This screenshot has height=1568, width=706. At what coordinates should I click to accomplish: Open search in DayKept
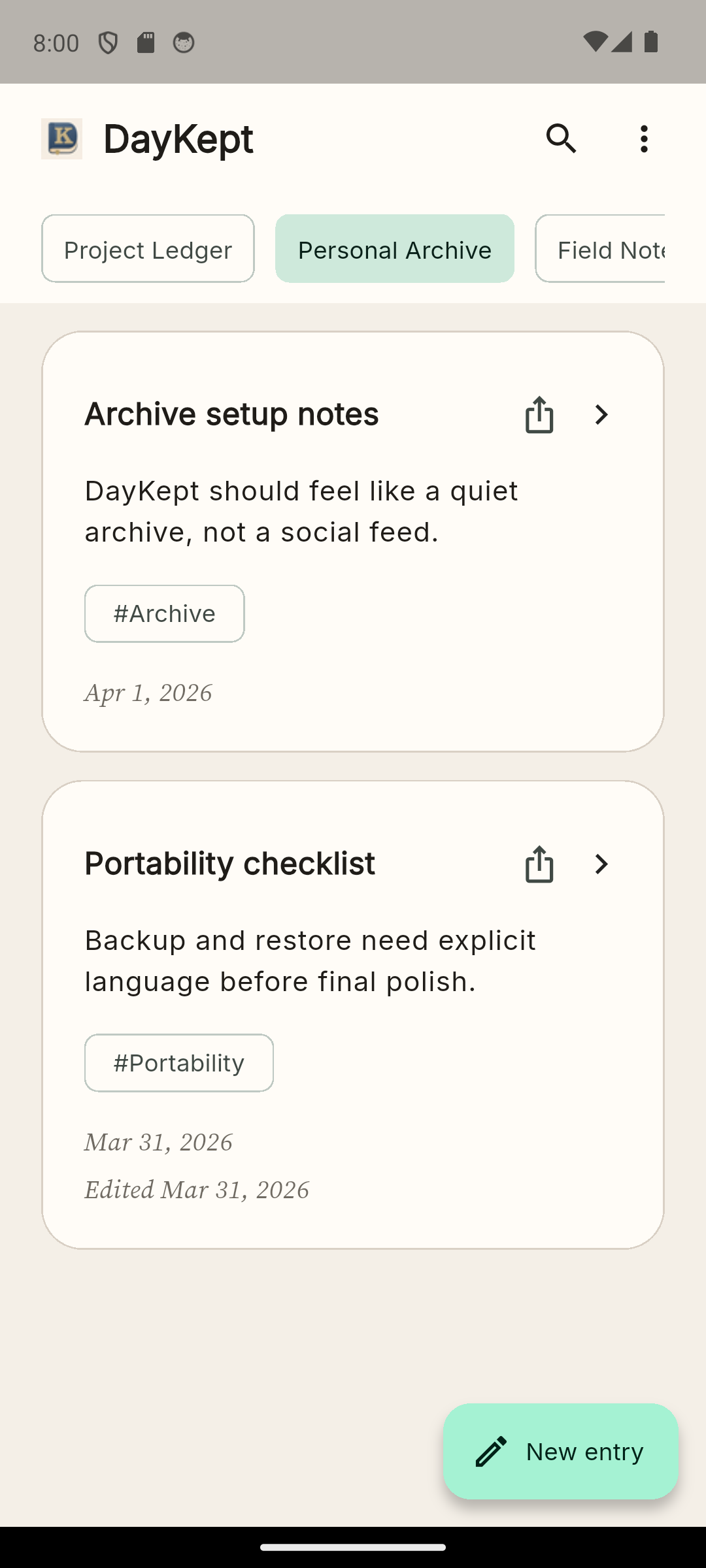[561, 139]
